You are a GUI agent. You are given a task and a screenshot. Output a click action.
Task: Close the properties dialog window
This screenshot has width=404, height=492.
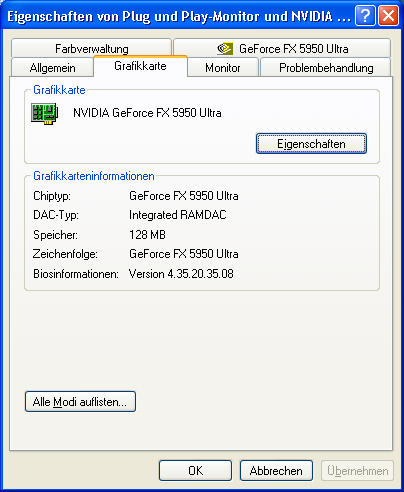pyautogui.click(x=389, y=16)
